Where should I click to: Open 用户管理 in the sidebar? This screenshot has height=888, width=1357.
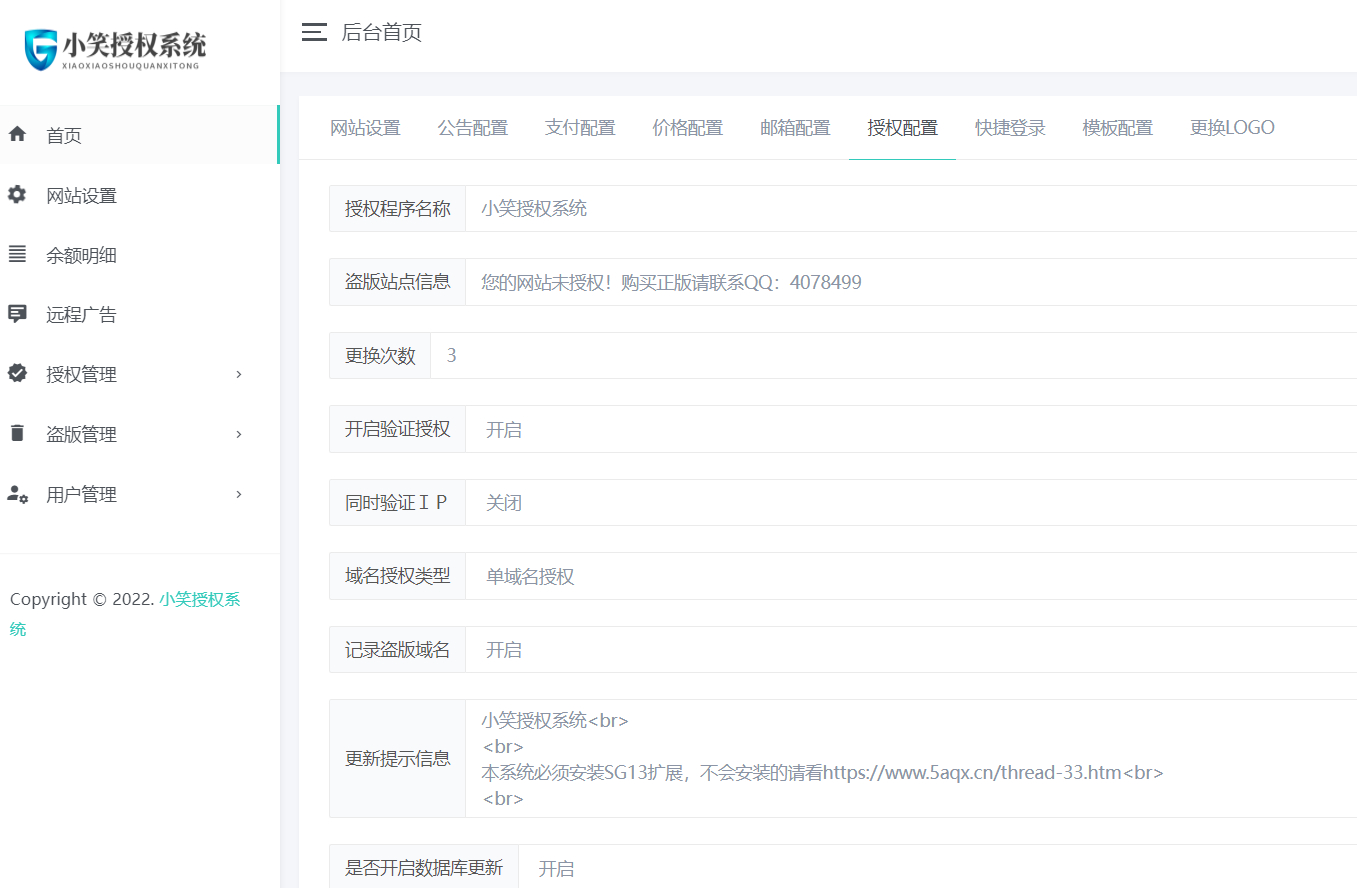139,495
